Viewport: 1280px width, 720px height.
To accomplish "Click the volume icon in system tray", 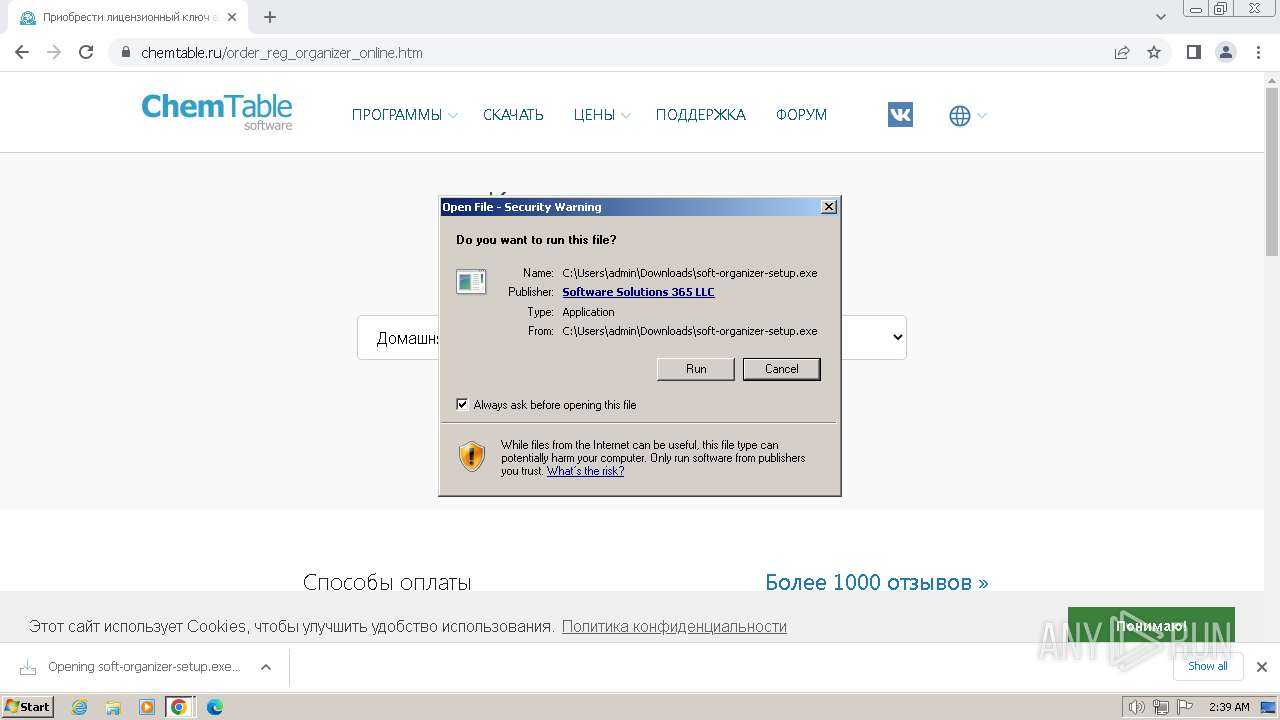I will coord(1137,707).
